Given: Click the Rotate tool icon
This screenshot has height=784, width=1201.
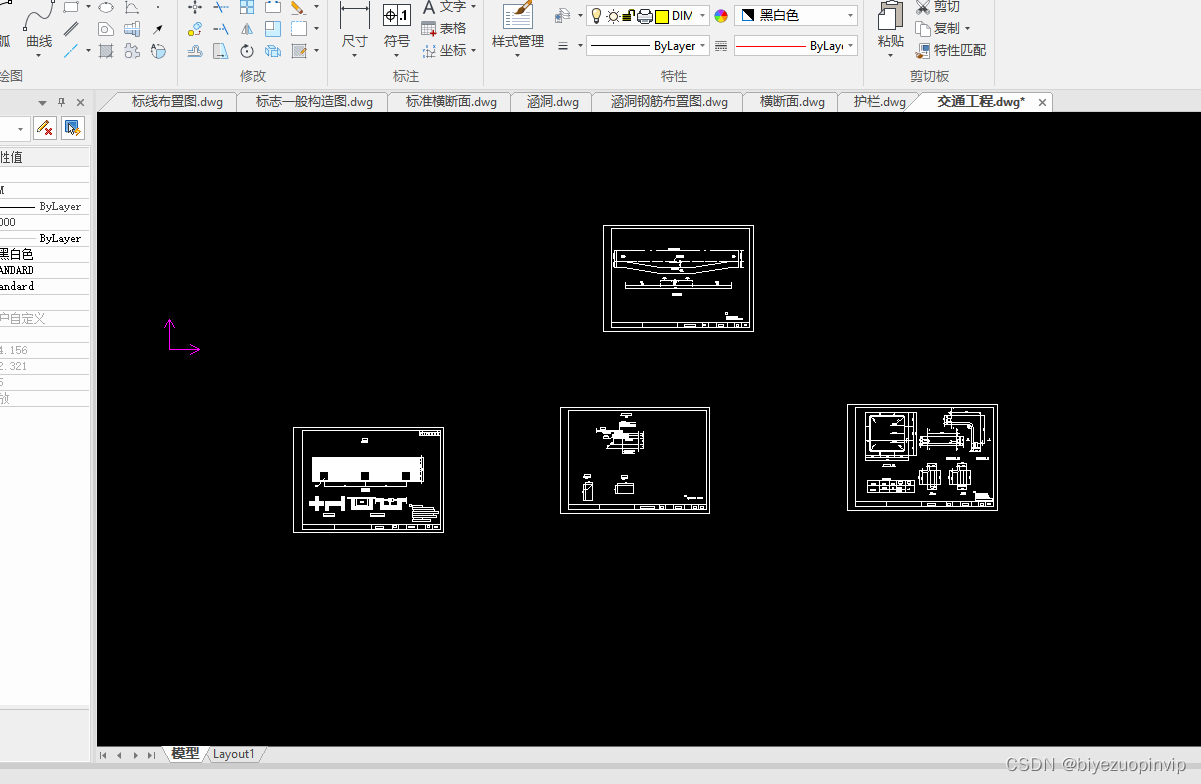Looking at the screenshot, I should pos(247,51).
